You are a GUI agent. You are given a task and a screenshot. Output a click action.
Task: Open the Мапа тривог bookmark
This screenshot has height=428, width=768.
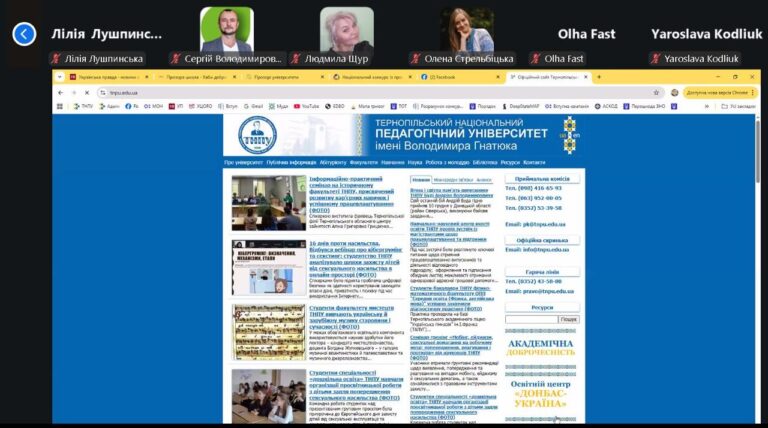click(x=368, y=106)
